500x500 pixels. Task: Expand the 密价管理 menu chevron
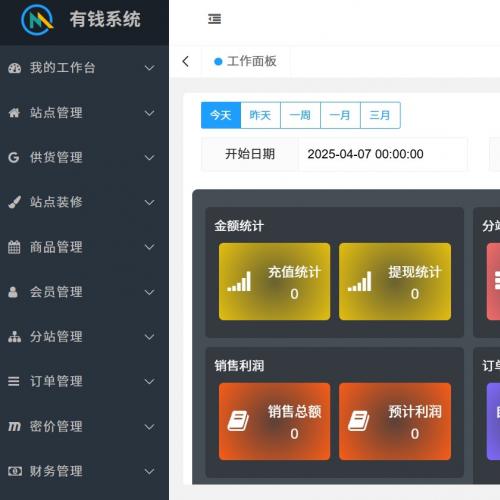[149, 427]
